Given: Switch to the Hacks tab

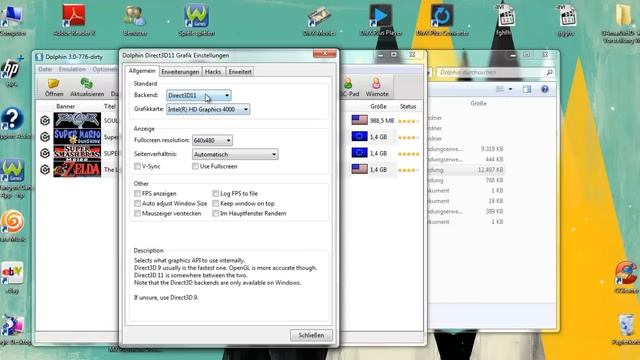Looking at the screenshot, I should coord(213,72).
